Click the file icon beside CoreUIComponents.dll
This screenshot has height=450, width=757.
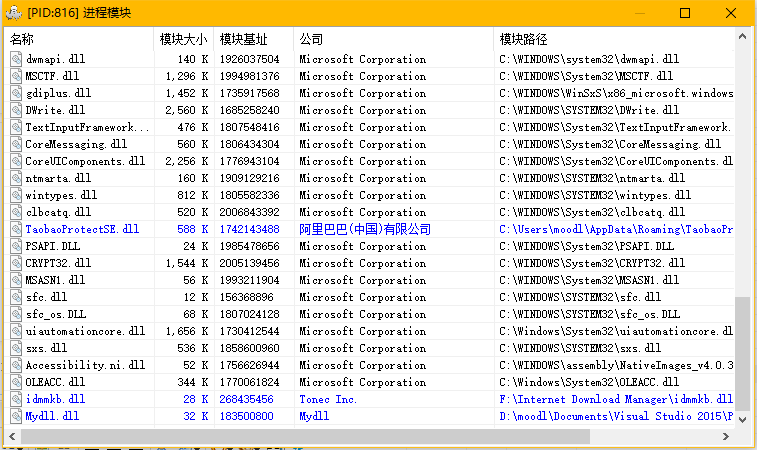(x=16, y=161)
